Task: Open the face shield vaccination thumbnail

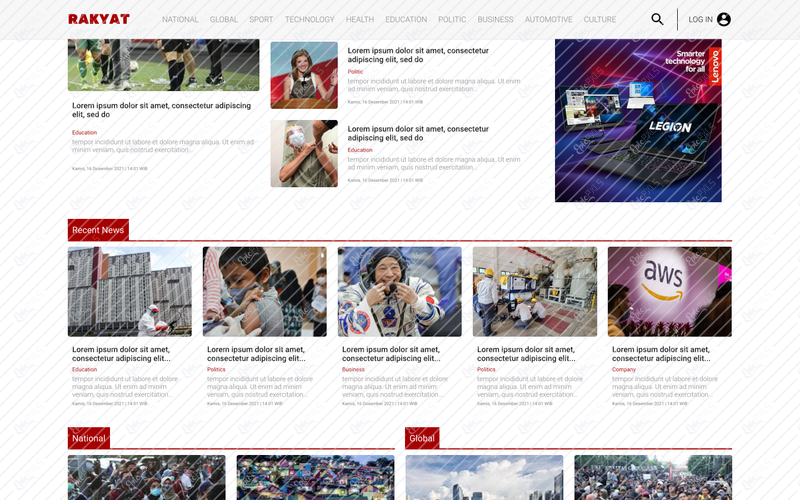Action: (304, 154)
